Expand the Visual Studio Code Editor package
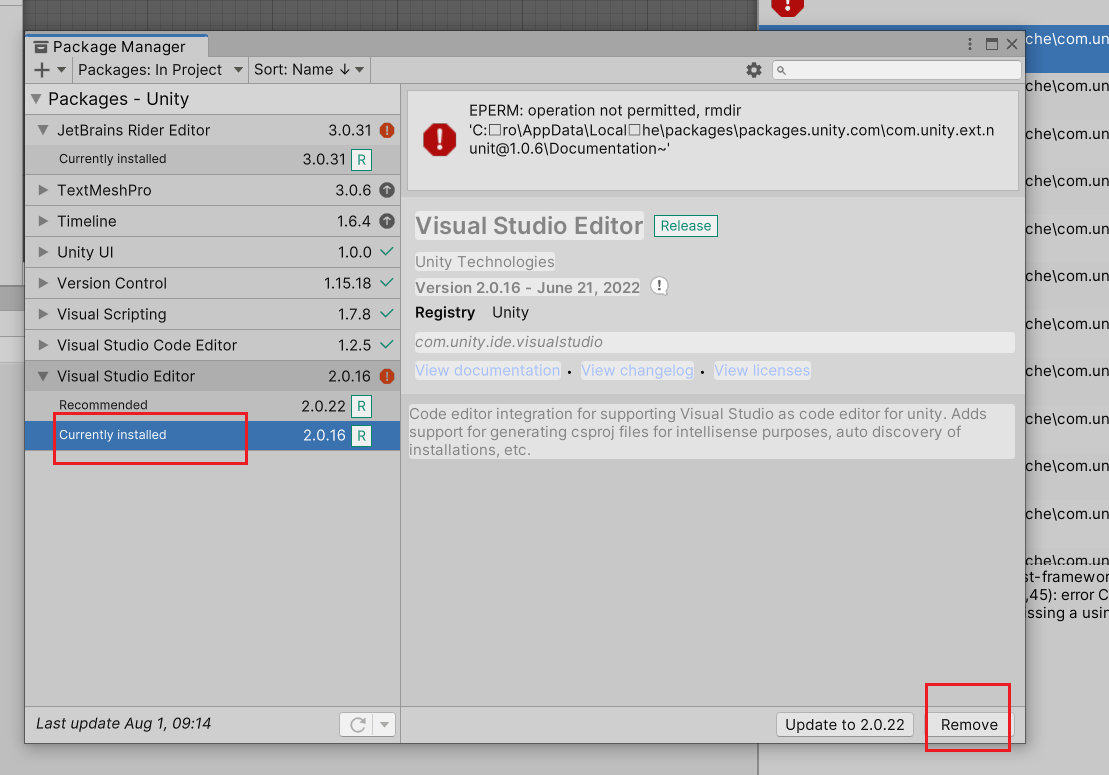 click(43, 345)
